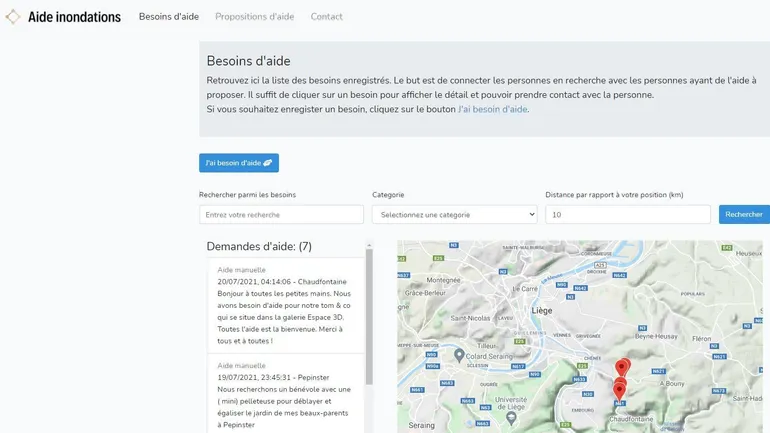Click the Colard Seraing location pin

coord(459,354)
